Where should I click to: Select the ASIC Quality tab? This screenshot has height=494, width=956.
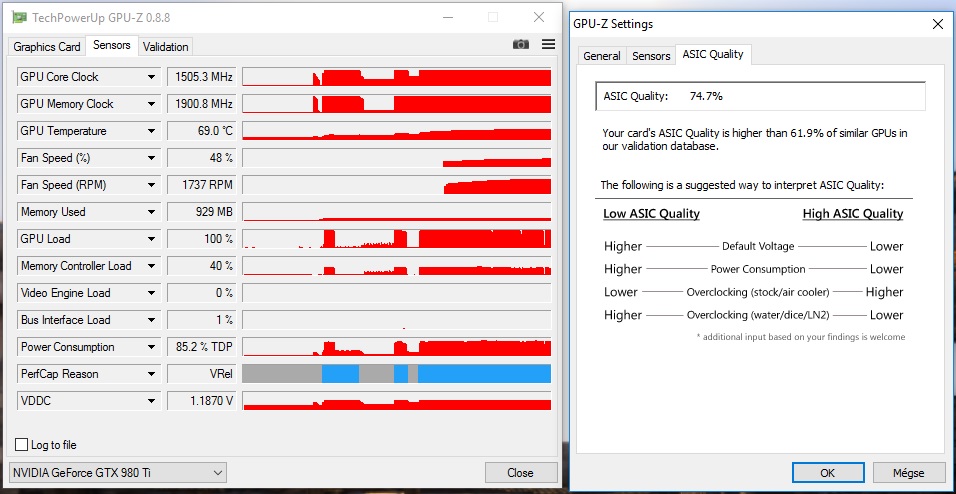pos(713,54)
